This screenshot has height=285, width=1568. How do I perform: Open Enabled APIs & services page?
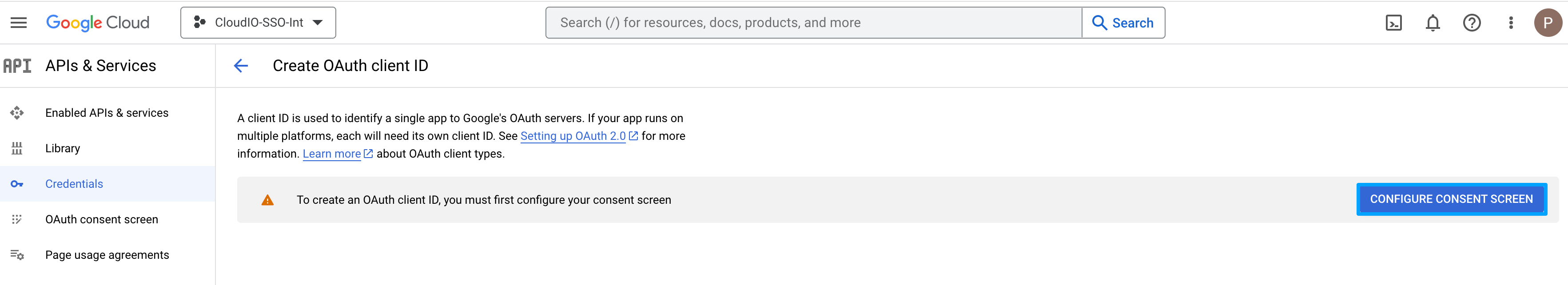pos(107,113)
